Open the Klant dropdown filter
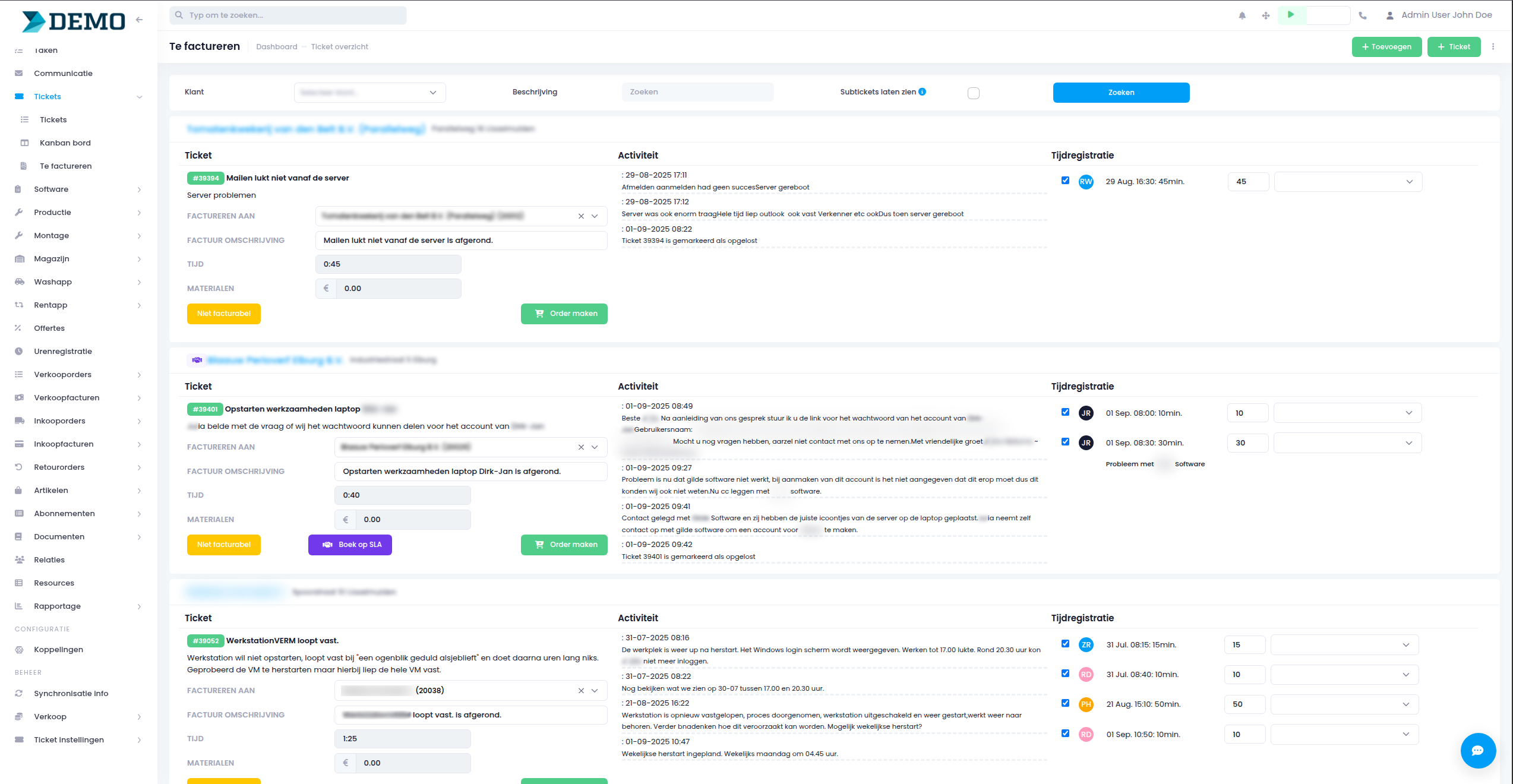Viewport: 1513px width, 784px height. click(369, 93)
